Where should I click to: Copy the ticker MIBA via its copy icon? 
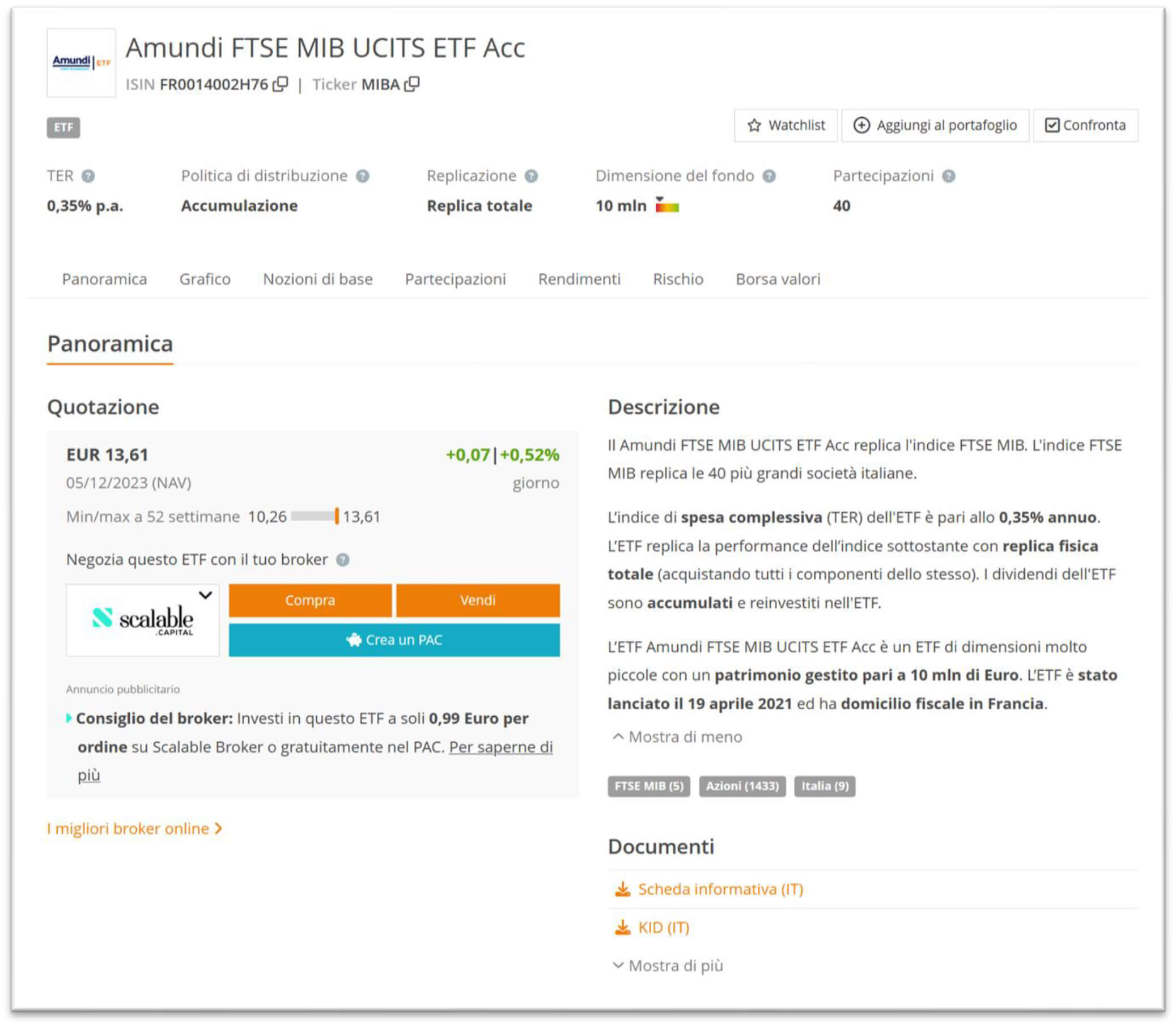[413, 85]
